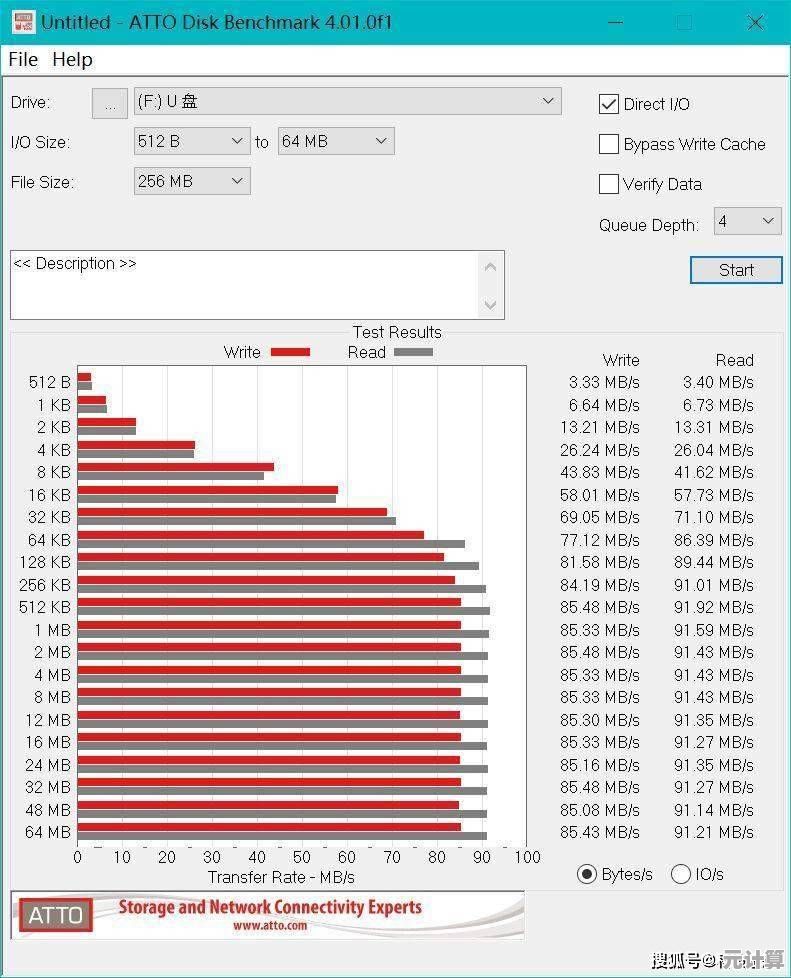Click the Start benchmark button
Image resolution: width=791 pixels, height=978 pixels.
736,270
